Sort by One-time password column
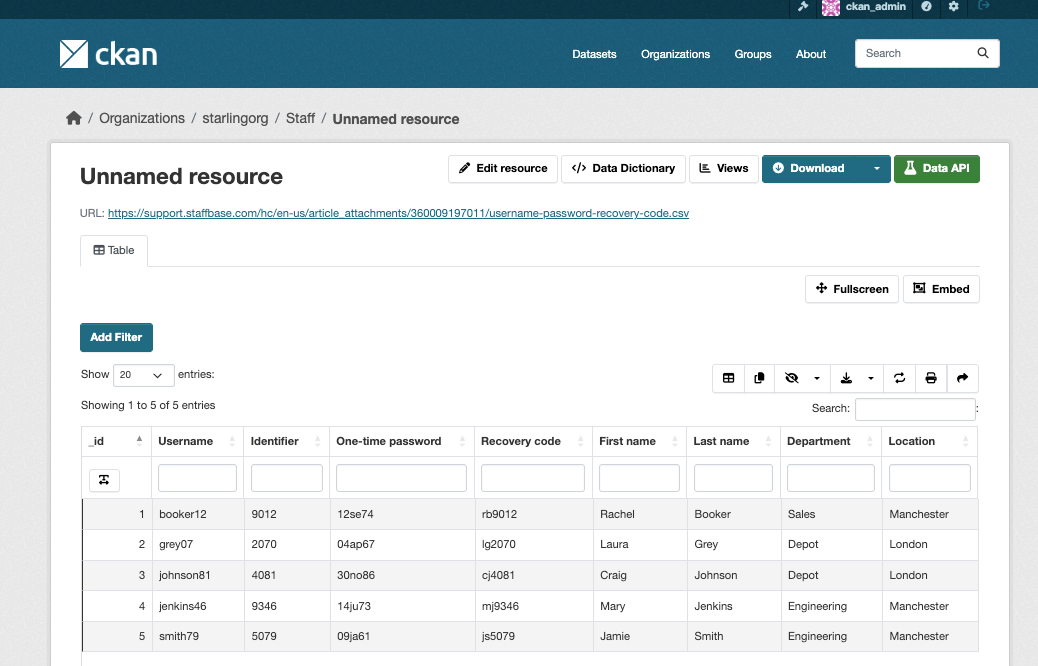The width and height of the screenshot is (1038, 666). 402,442
